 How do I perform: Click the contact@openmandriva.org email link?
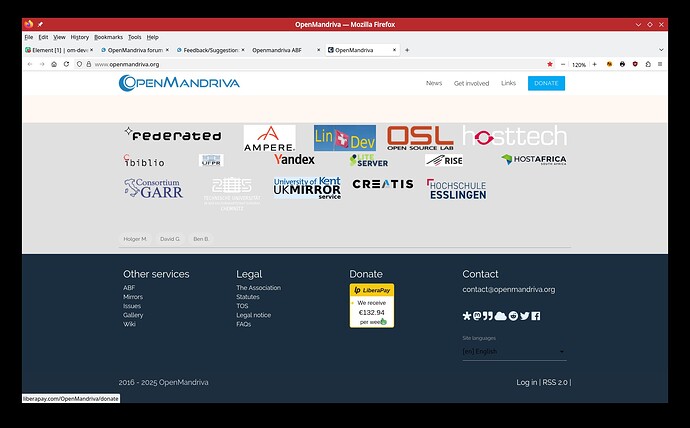[509, 289]
